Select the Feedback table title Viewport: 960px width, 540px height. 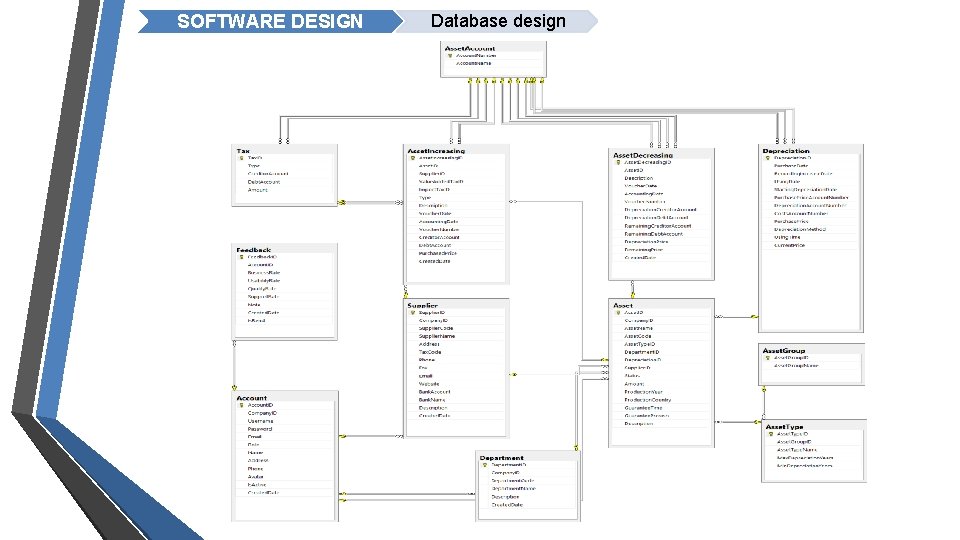tap(253, 250)
